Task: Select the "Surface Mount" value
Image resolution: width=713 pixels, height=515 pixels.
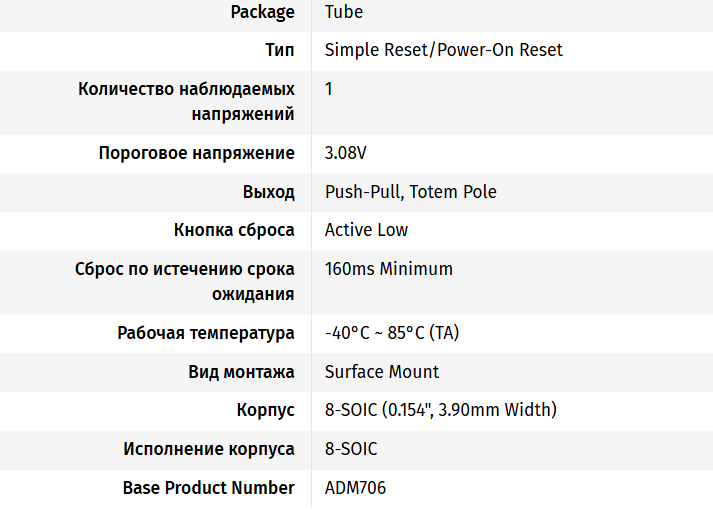Action: (381, 372)
